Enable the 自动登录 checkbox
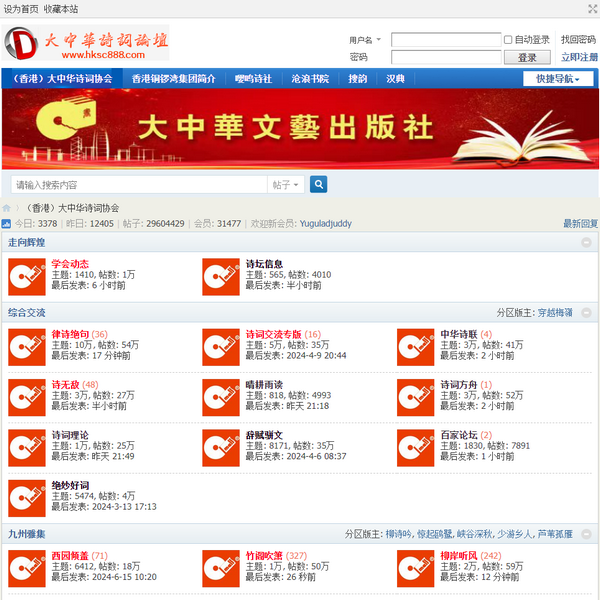Screen dimensions: 600x600 (x=509, y=40)
